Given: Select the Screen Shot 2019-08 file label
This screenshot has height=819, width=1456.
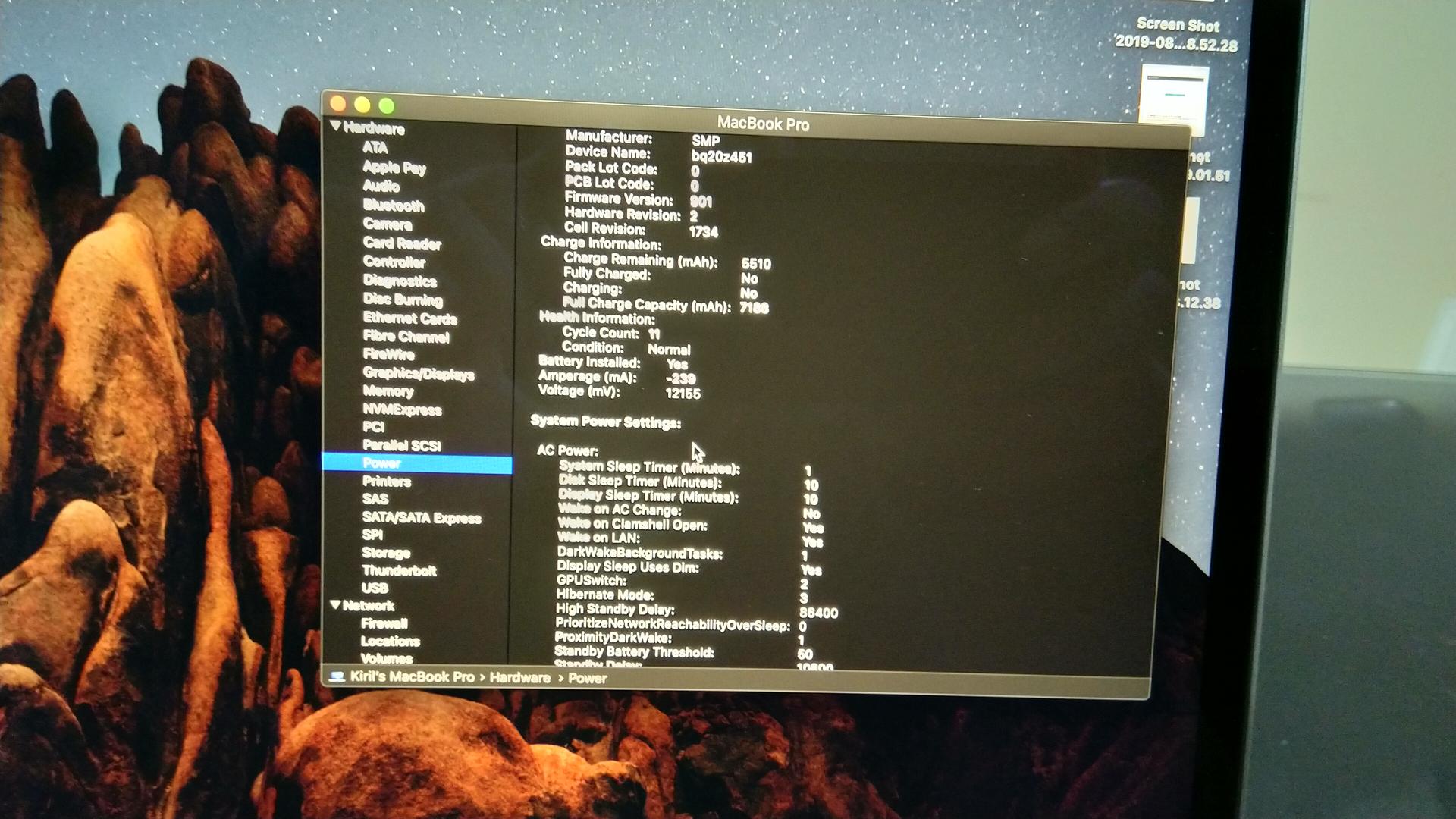Looking at the screenshot, I should [x=1176, y=35].
